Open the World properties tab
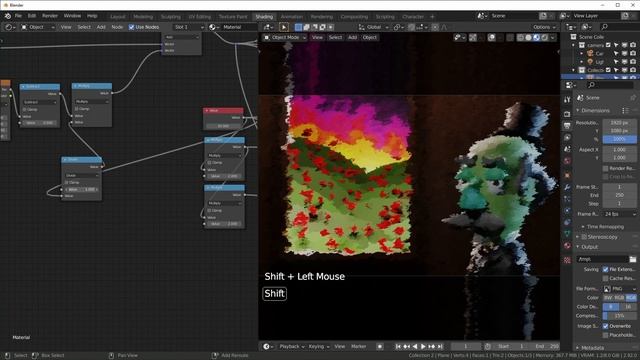Image resolution: width=640 pixels, height=360 pixels. click(x=567, y=161)
